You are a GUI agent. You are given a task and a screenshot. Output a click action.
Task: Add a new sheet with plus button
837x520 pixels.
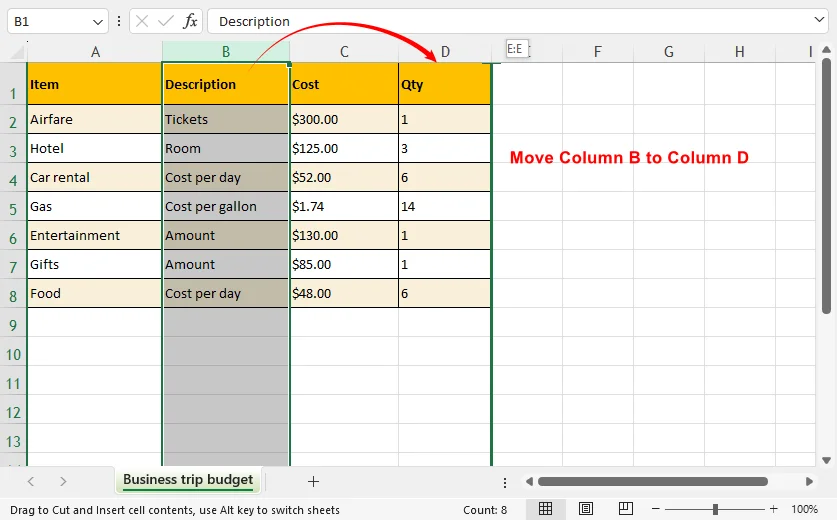[313, 482]
